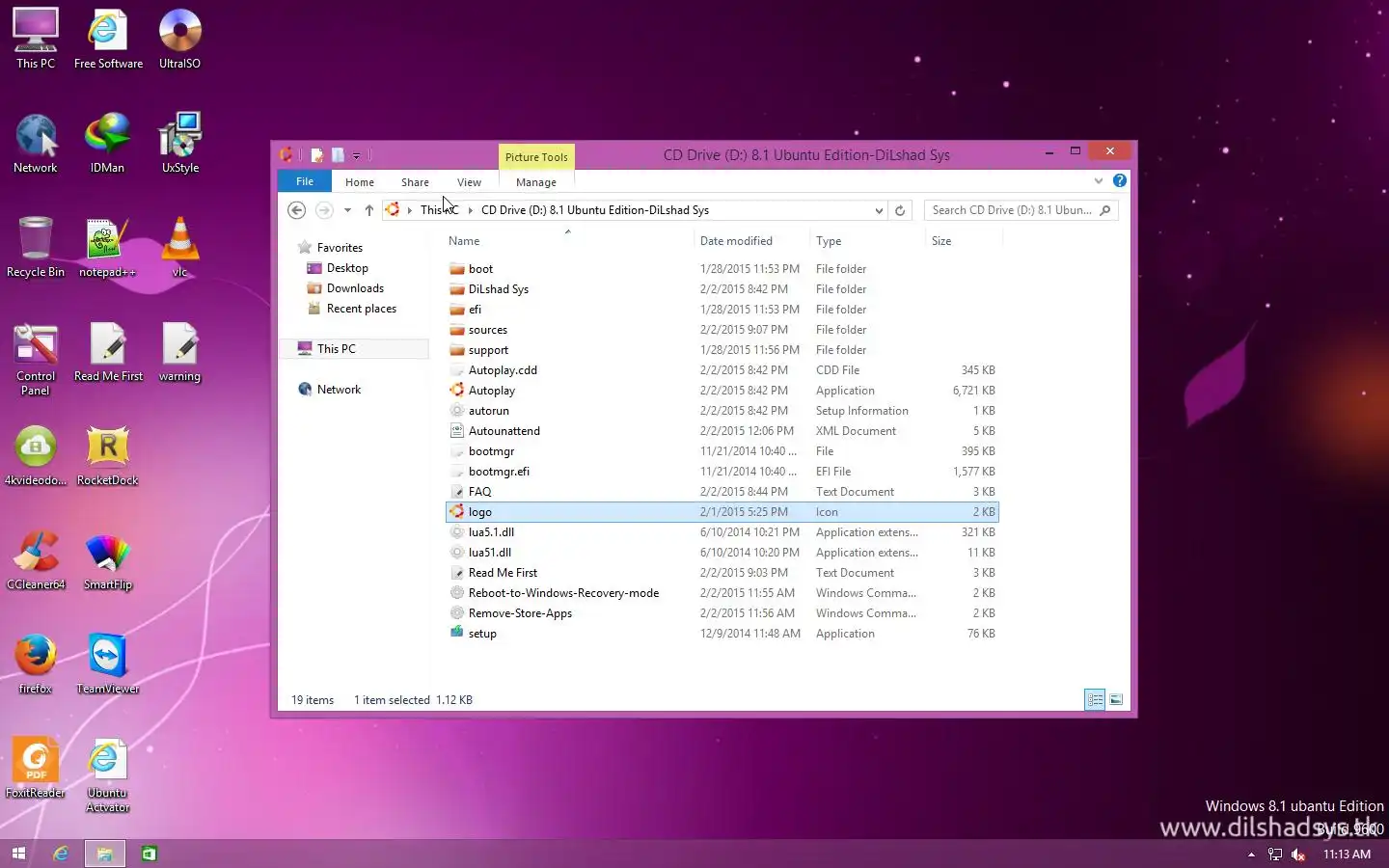Open the UxStyle desktop icon
1389x868 pixels.
tap(180, 143)
